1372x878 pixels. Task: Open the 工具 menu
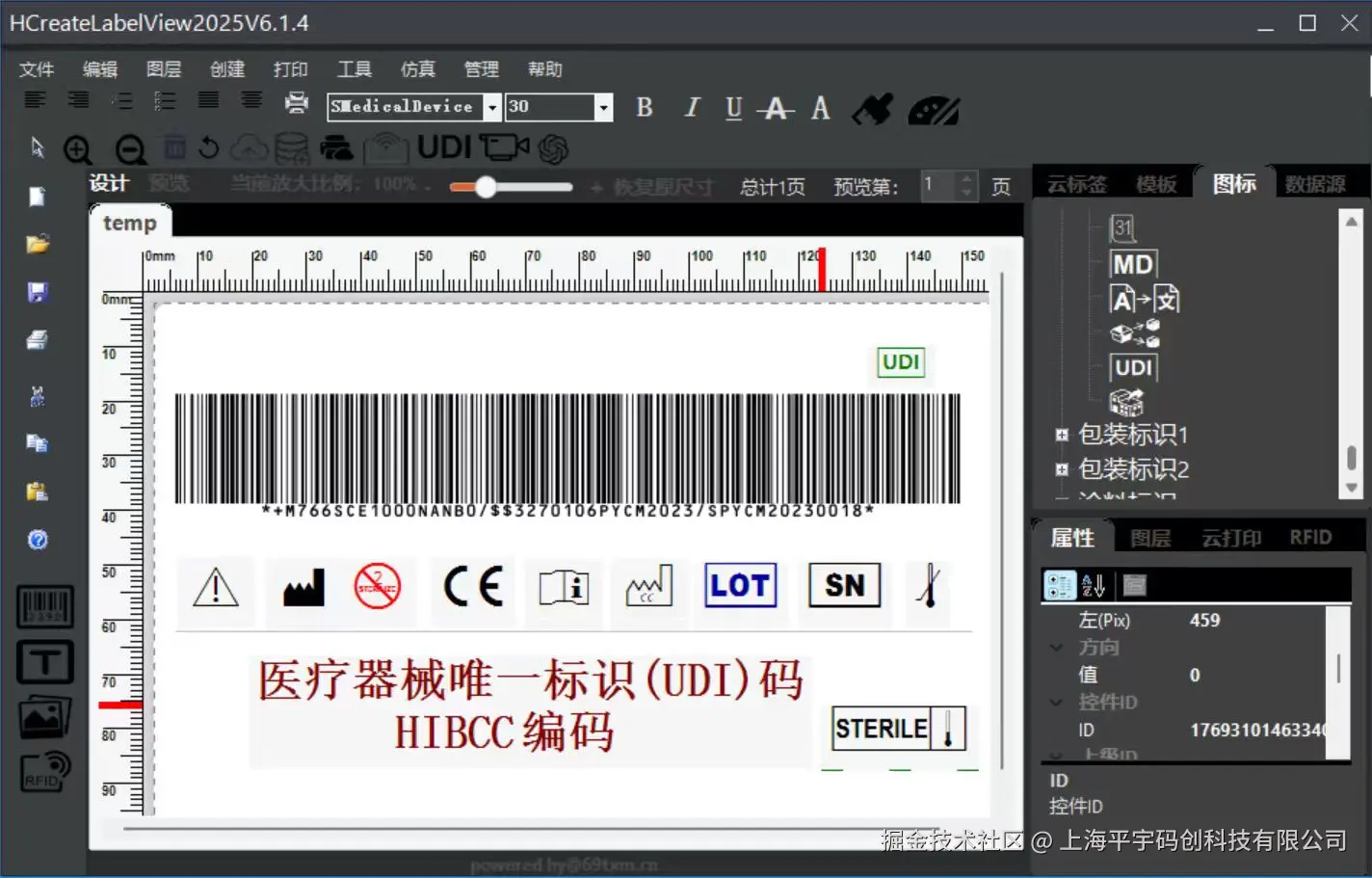355,69
